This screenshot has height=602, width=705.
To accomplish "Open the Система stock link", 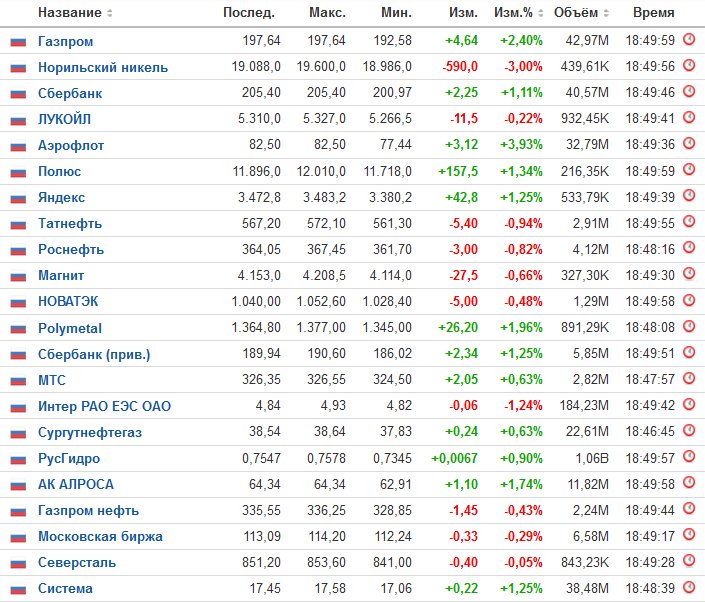I will 66,589.
